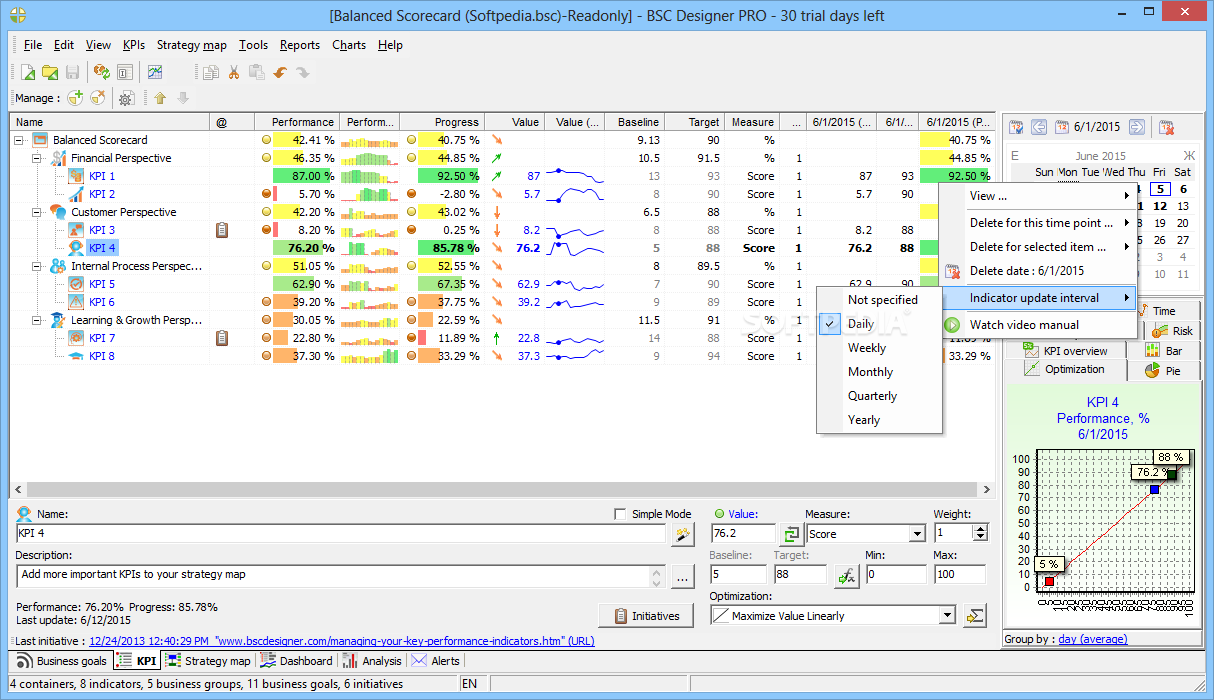Click the Value input field showing 76.2
The width and height of the screenshot is (1214, 700).
(x=743, y=535)
